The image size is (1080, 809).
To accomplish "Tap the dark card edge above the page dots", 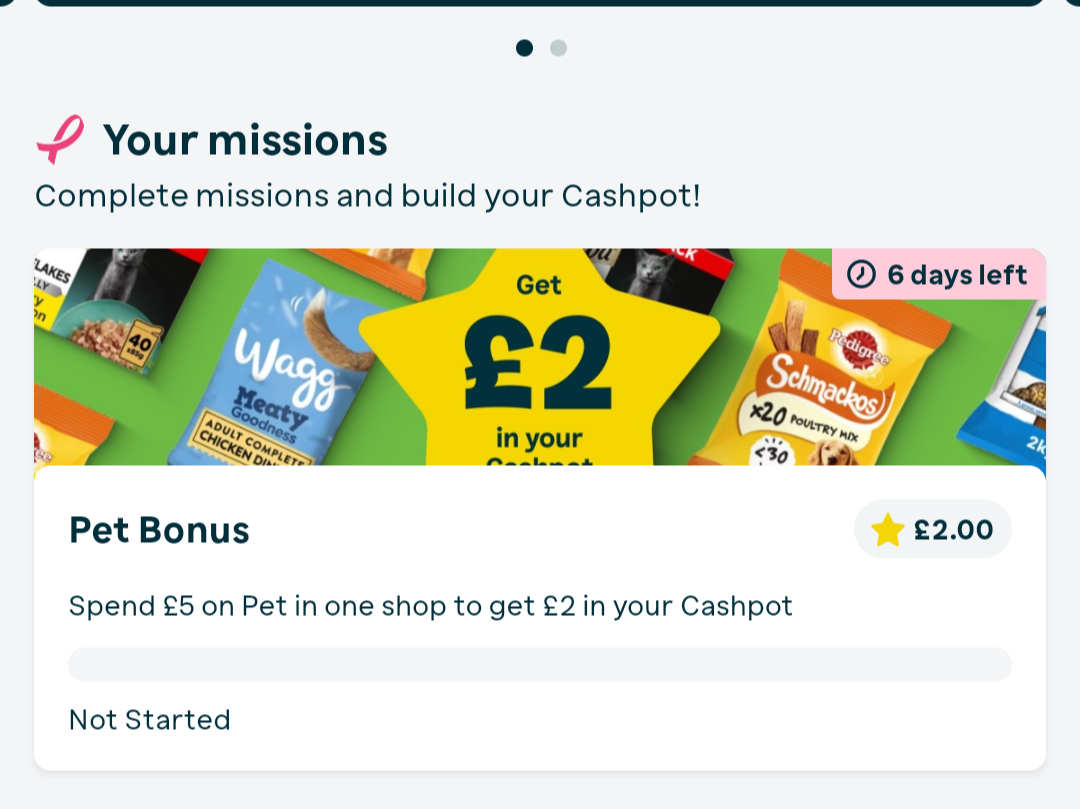I will [x=540, y=3].
